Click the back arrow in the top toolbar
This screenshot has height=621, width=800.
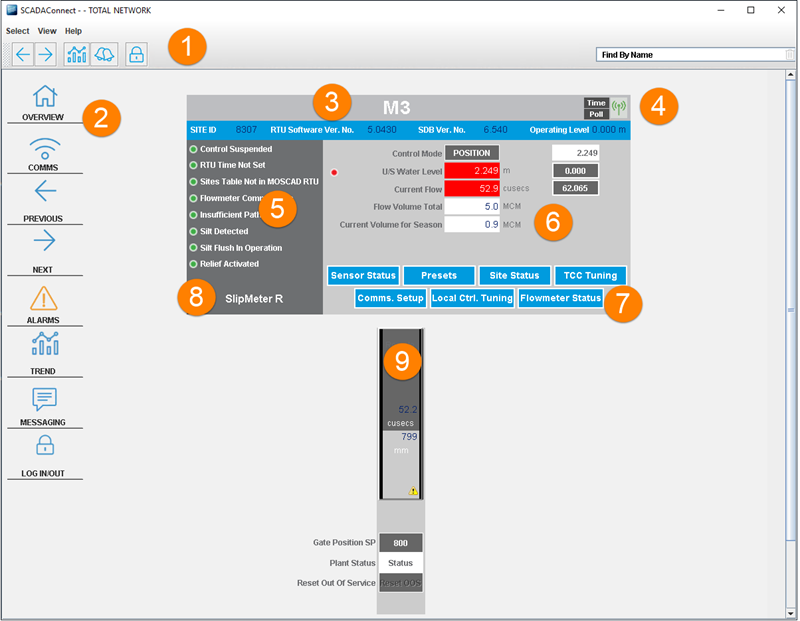[x=23, y=54]
